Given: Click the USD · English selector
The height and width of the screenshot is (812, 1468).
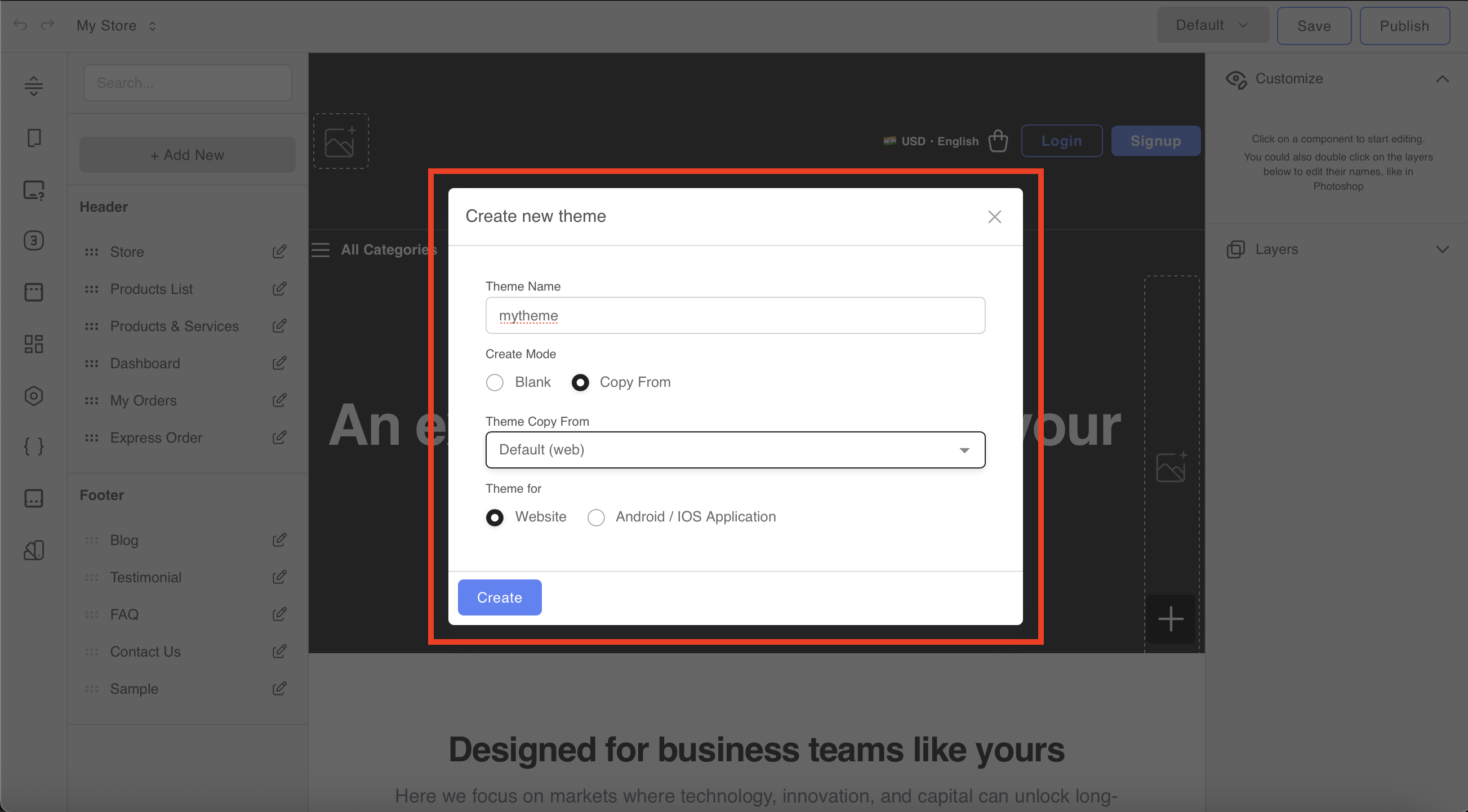Looking at the screenshot, I should 931,141.
